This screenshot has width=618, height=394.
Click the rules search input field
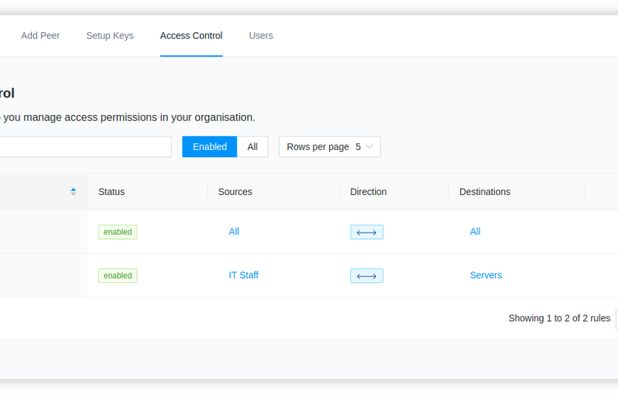(x=85, y=147)
